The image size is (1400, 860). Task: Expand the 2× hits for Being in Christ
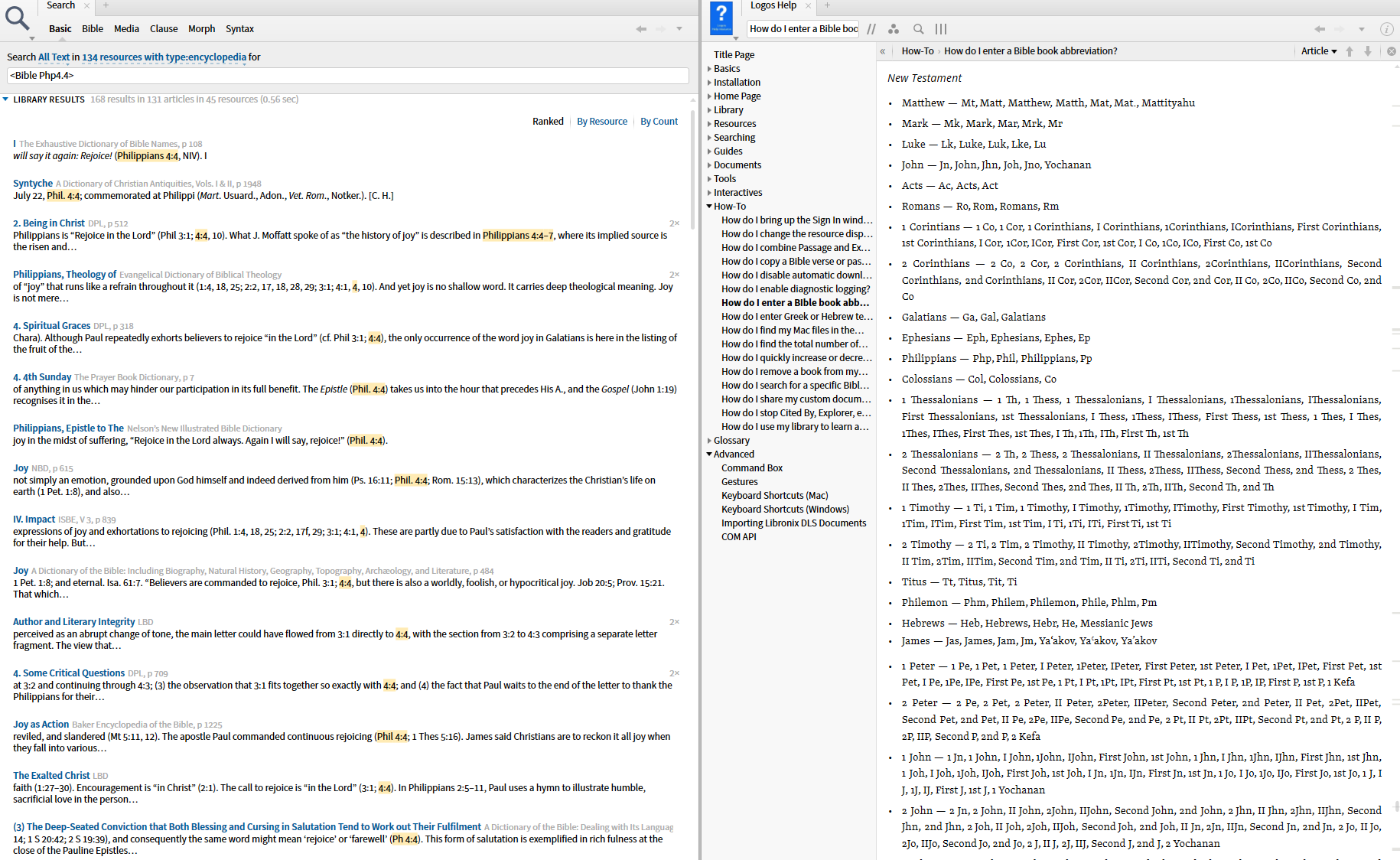pyautogui.click(x=674, y=223)
